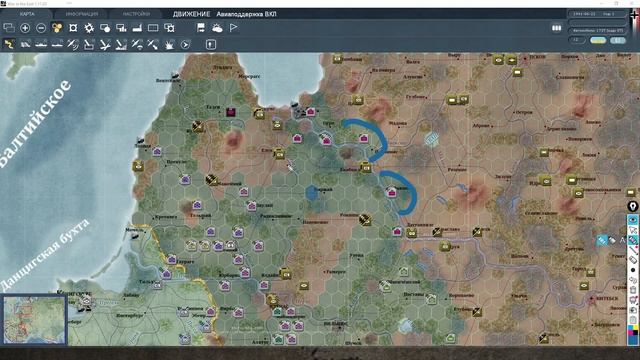
Task: Select the blue highlighter sub-tool on map
Action: coord(602,240)
